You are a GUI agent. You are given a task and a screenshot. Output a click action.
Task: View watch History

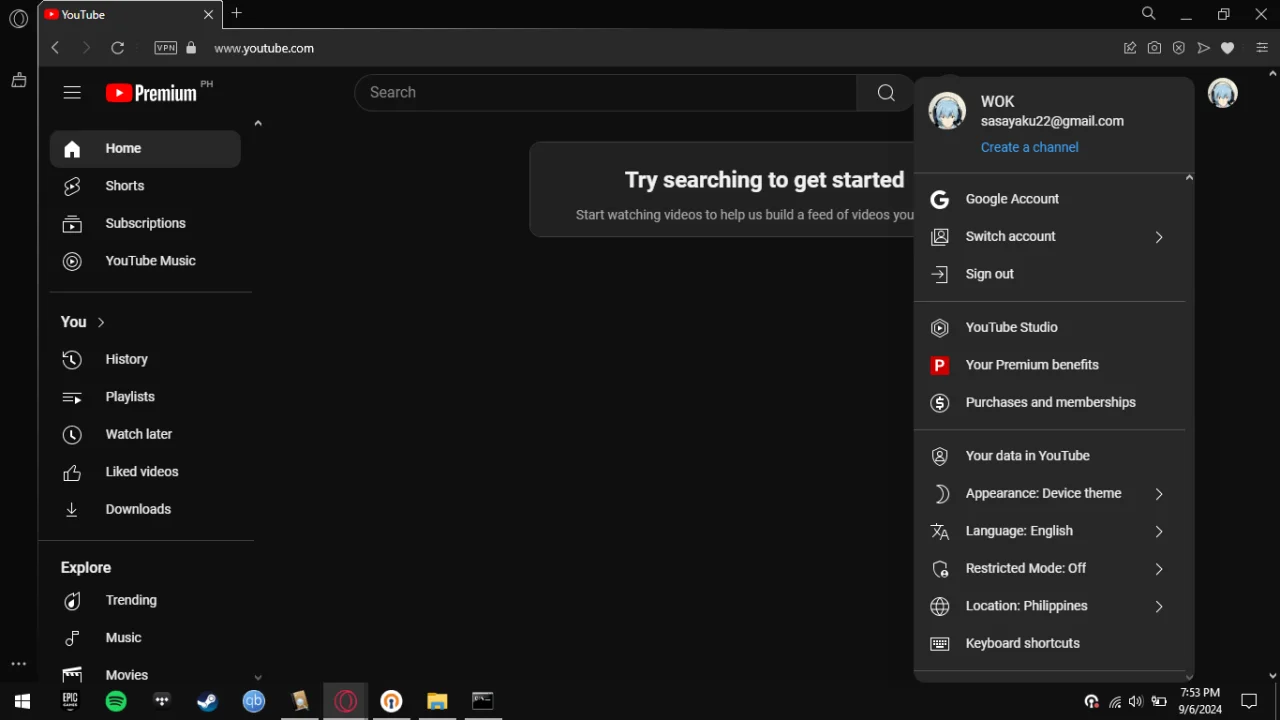pyautogui.click(x=145, y=359)
